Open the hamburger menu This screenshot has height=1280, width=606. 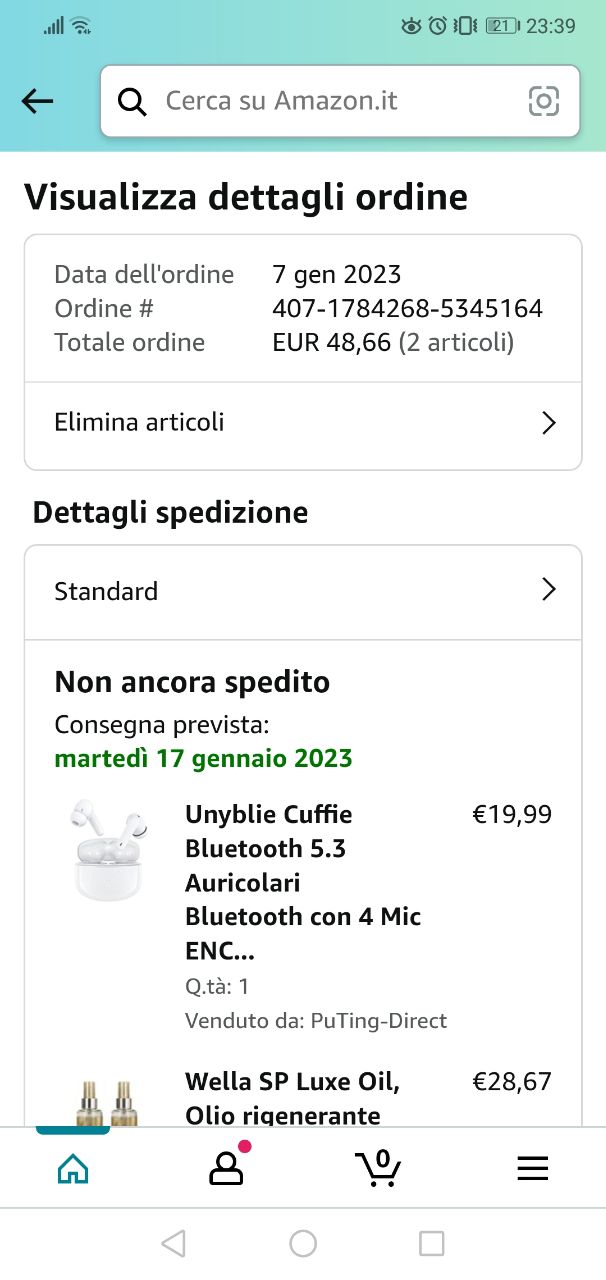click(532, 1168)
